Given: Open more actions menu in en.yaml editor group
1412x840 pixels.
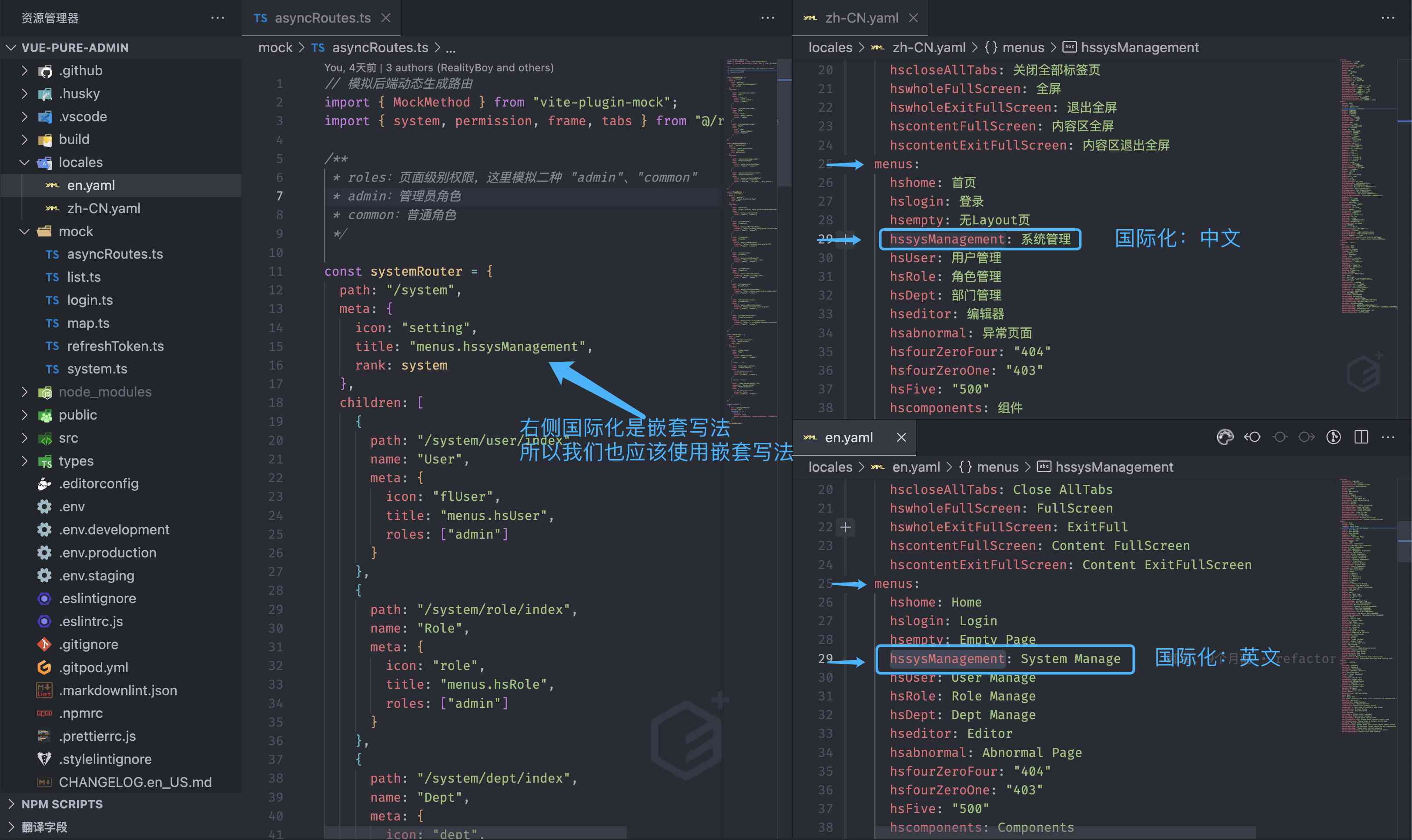Looking at the screenshot, I should [1388, 437].
